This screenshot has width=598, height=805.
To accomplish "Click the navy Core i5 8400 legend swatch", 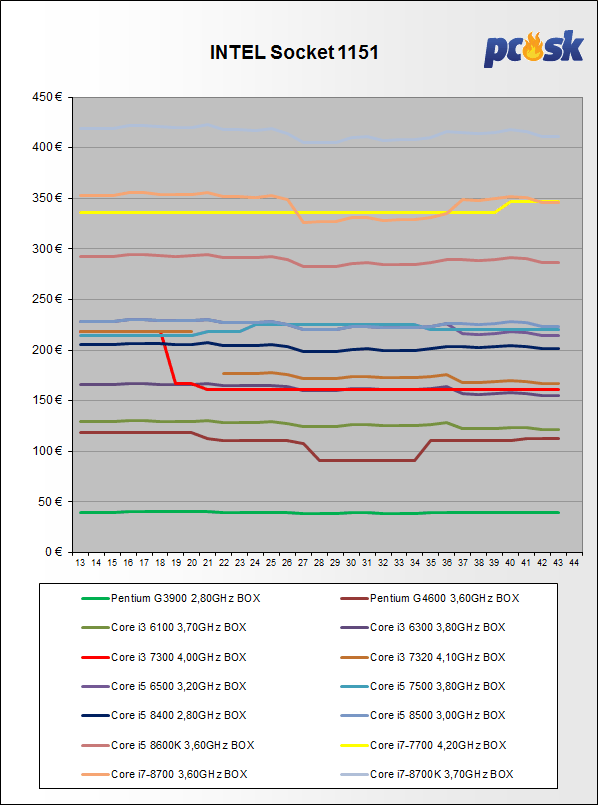I will pyautogui.click(x=95, y=716).
